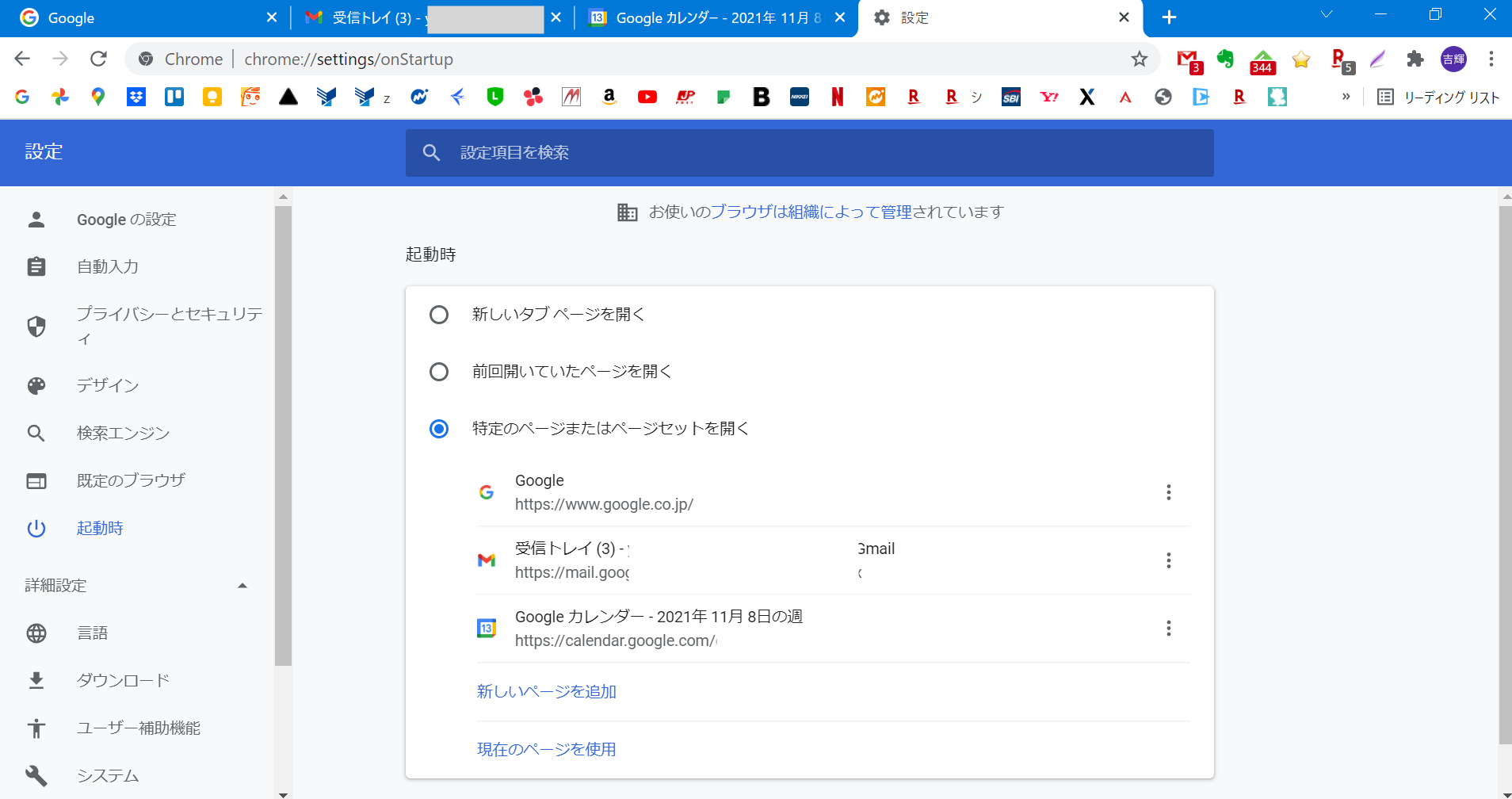The width and height of the screenshot is (1512, 799).
Task: Collapse the 詳細設定 section in sidebar
Action: [x=242, y=586]
